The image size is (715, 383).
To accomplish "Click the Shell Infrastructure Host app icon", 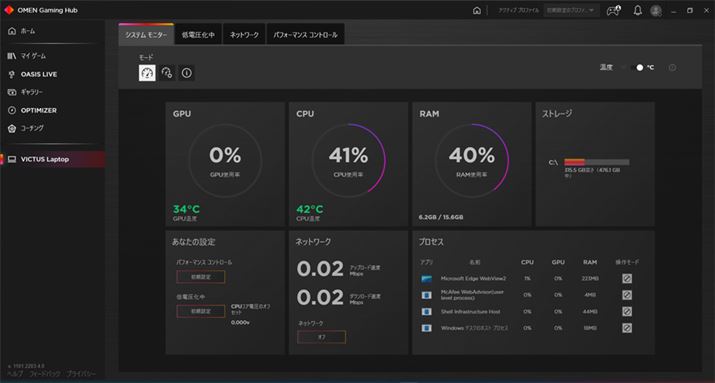I will point(426,311).
